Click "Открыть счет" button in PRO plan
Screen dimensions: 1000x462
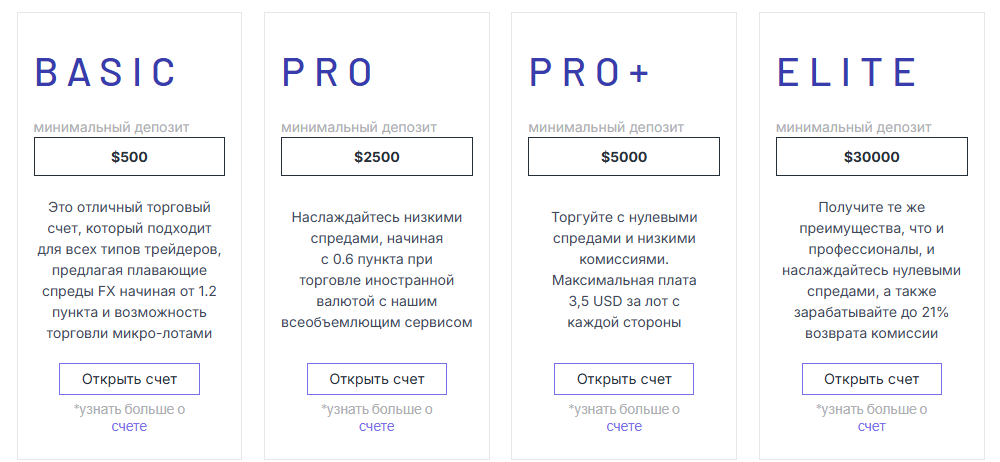[376, 379]
